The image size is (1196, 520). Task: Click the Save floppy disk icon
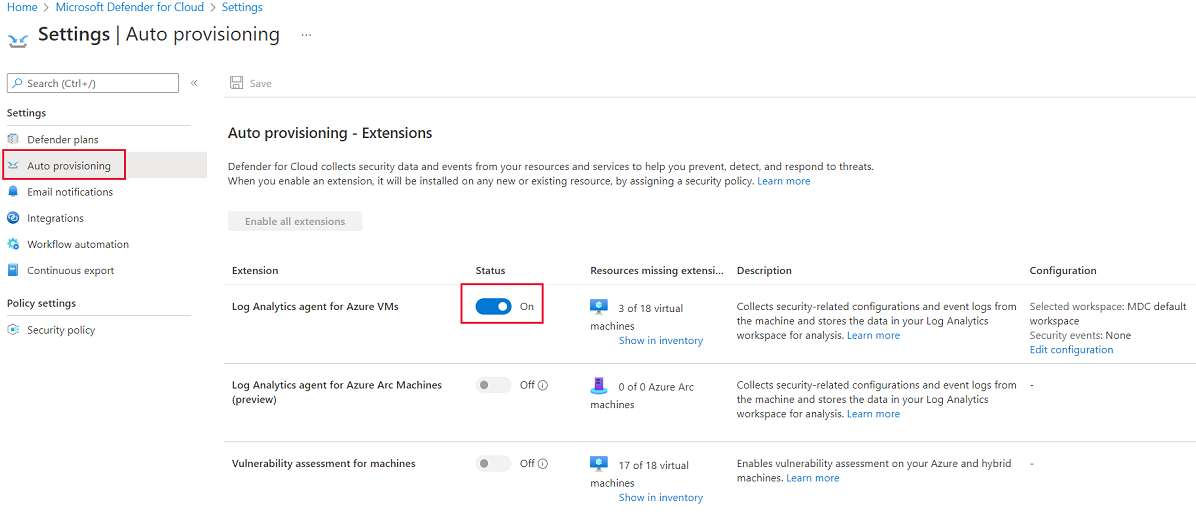(236, 83)
